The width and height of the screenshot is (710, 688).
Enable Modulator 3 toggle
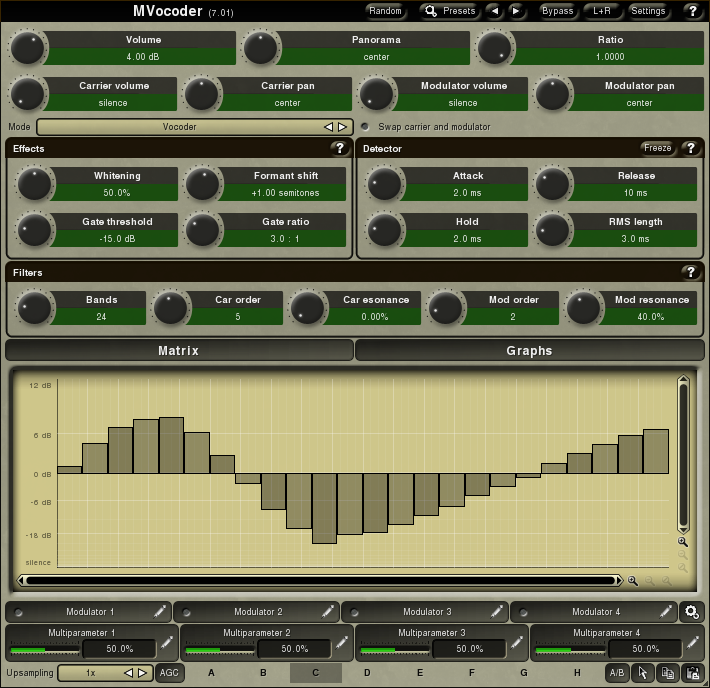click(x=355, y=612)
